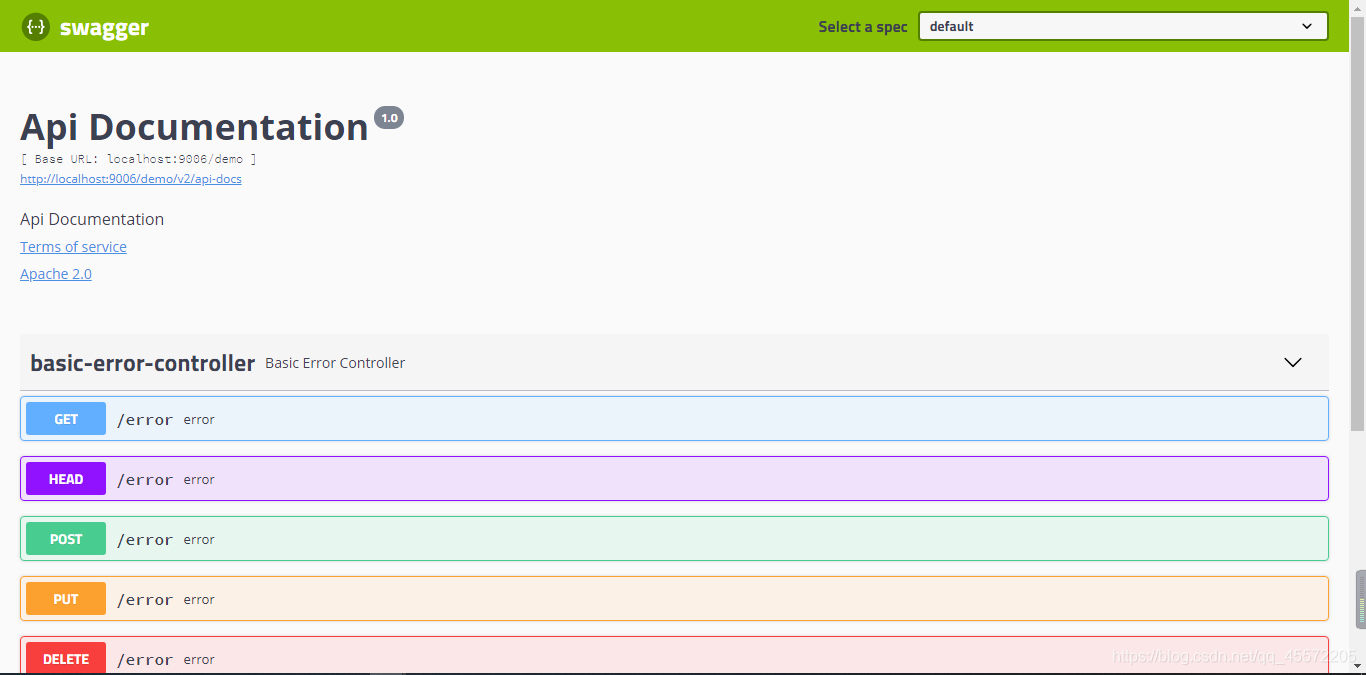Image resolution: width=1366 pixels, height=675 pixels.
Task: Click the POST method badge
Action: (65, 538)
